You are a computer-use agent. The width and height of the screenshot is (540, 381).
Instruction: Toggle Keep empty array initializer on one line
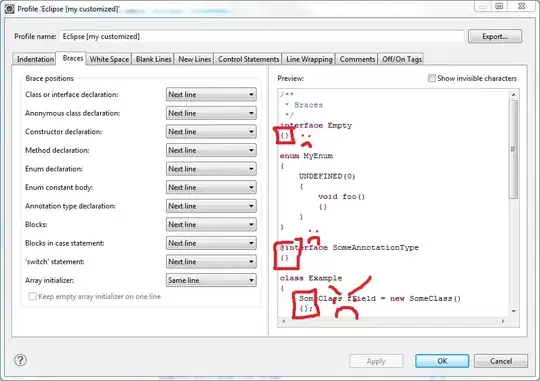(32, 296)
